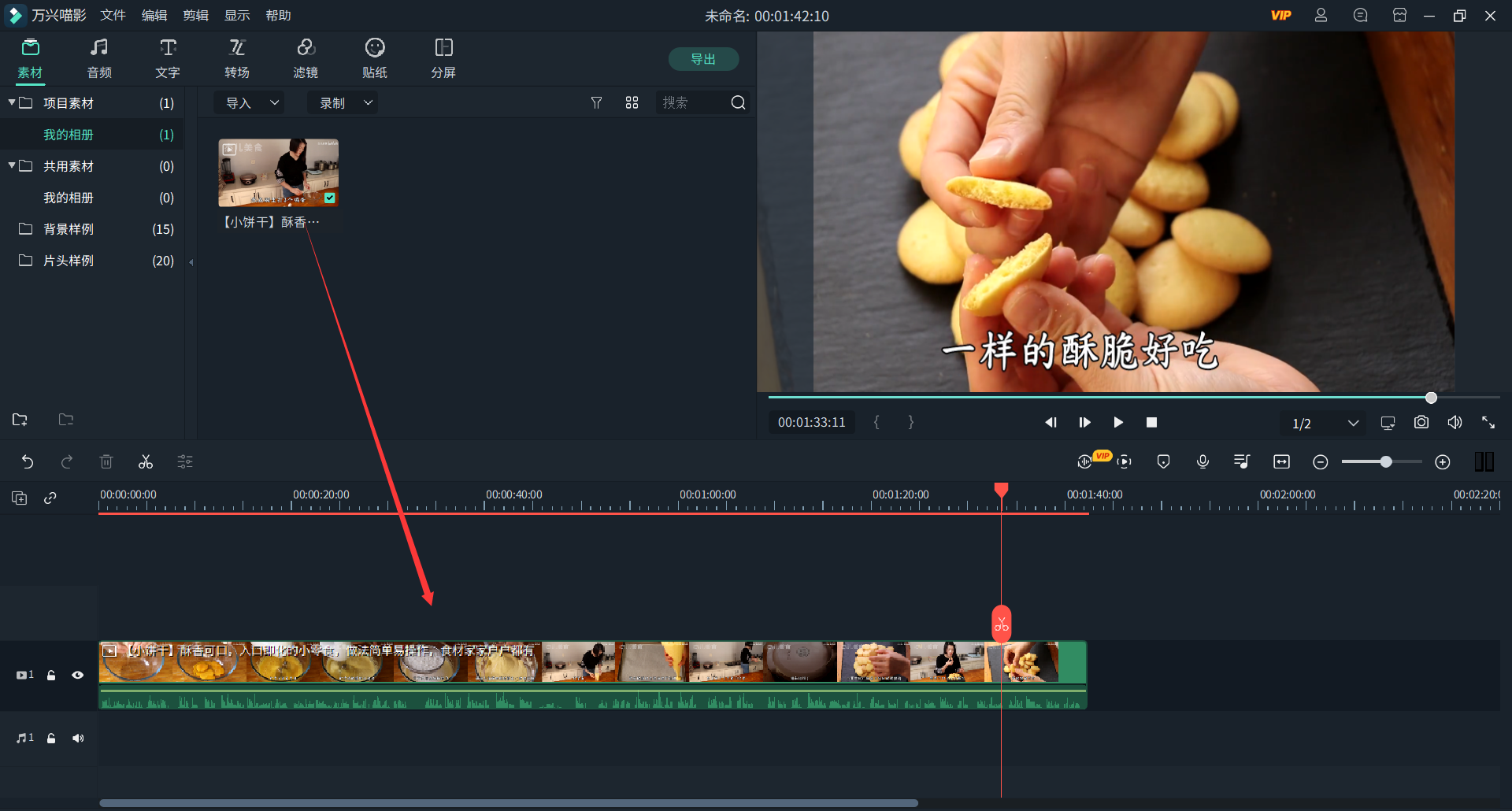Screen dimensions: 1512x811
Task: Click the 导出 export button
Action: tap(703, 59)
